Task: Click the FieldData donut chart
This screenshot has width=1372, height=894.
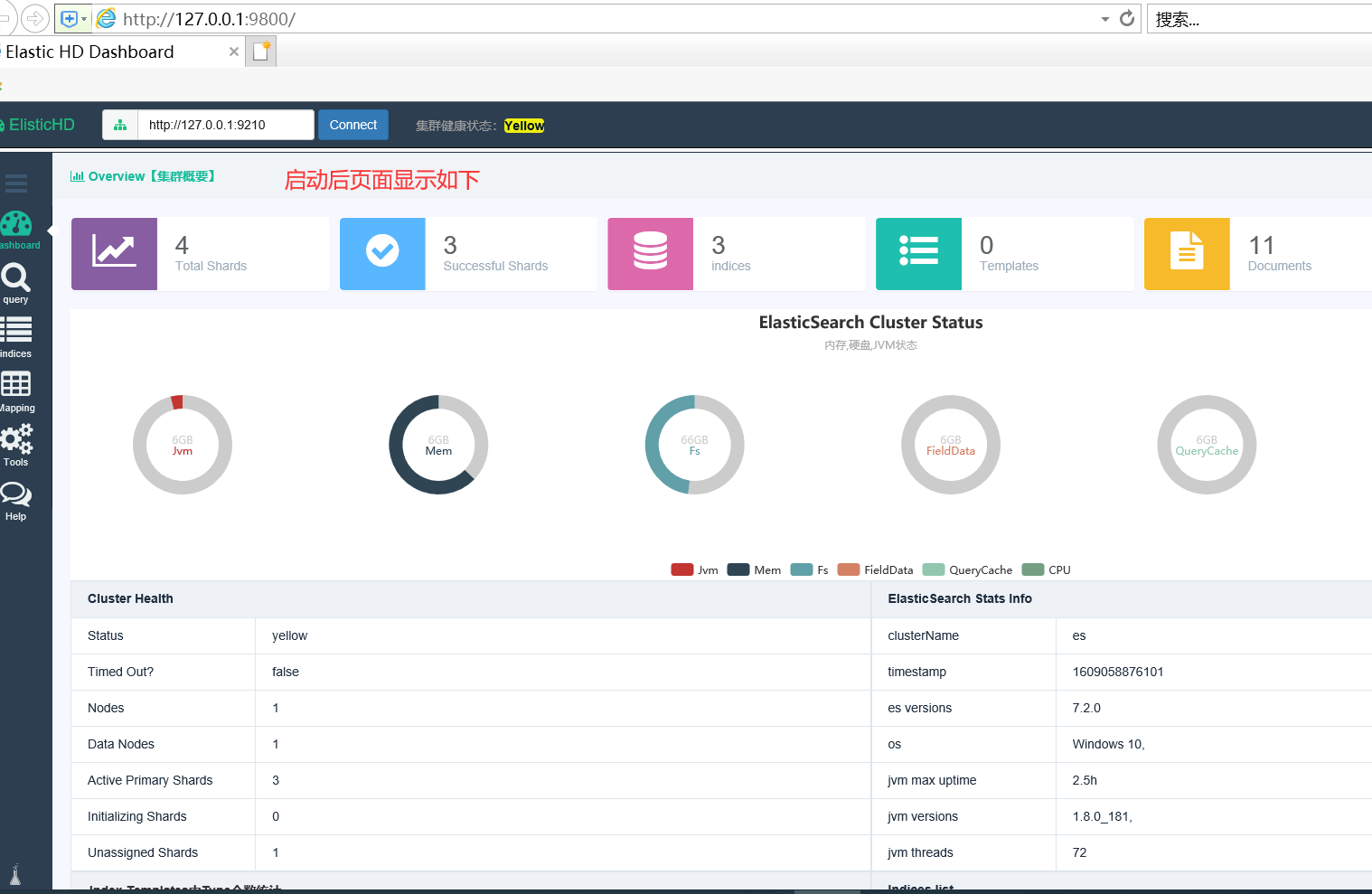Action: coord(951,445)
